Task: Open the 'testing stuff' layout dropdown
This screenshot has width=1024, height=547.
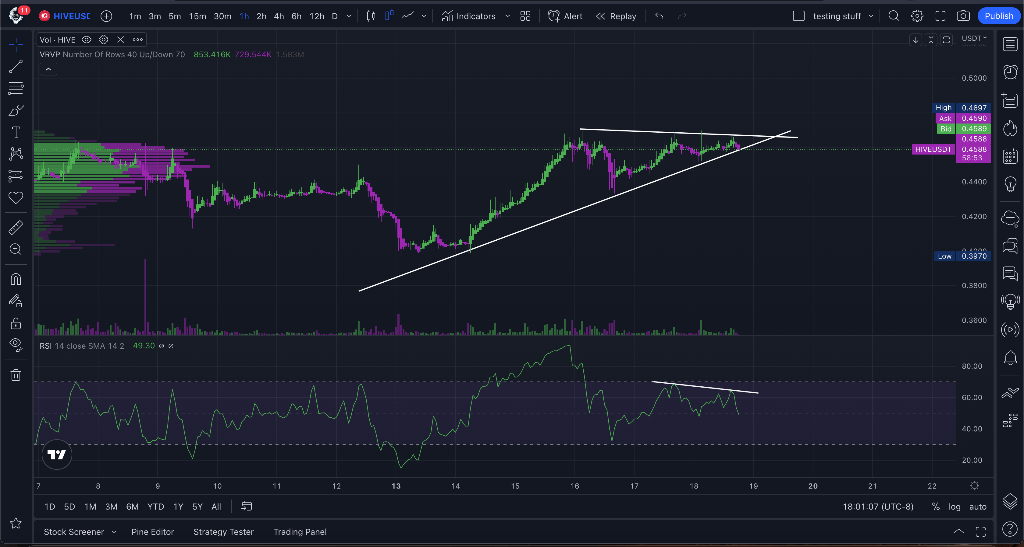Action: pos(842,16)
